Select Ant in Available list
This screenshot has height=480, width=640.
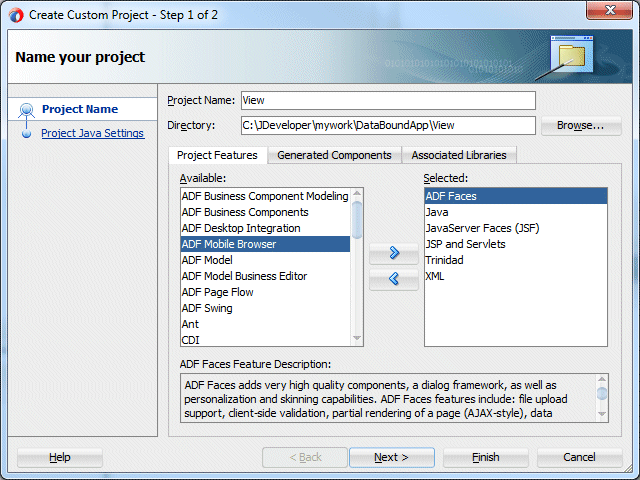(x=265, y=324)
